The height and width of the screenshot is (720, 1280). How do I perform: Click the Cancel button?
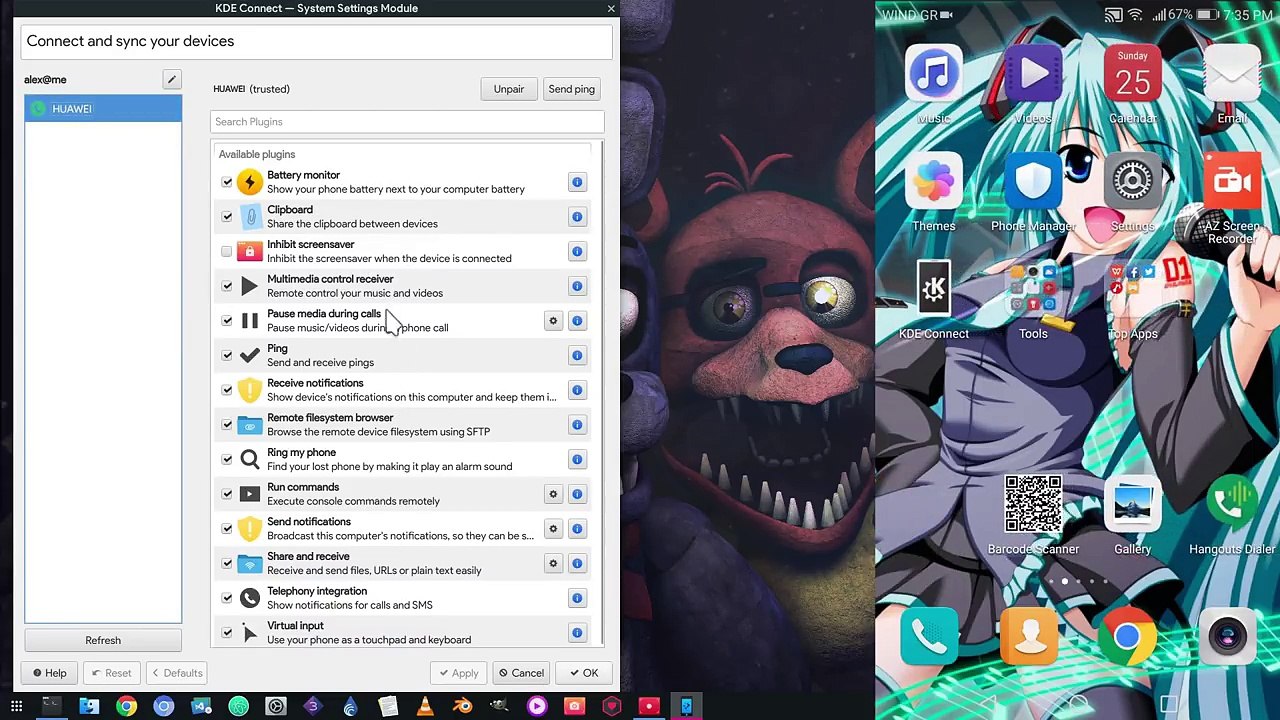click(521, 673)
